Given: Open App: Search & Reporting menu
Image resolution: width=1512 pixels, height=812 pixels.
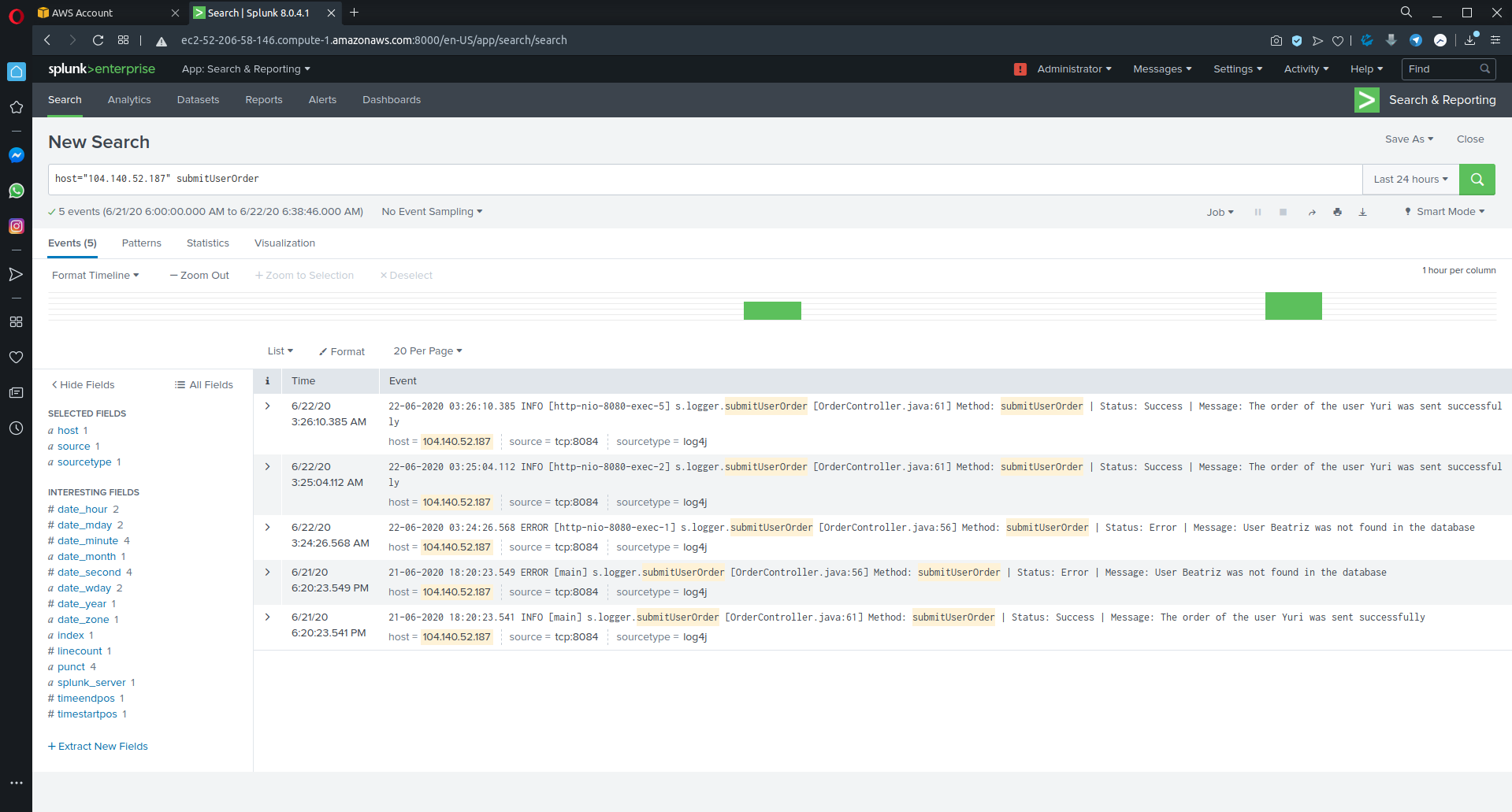Looking at the screenshot, I should pyautogui.click(x=246, y=69).
